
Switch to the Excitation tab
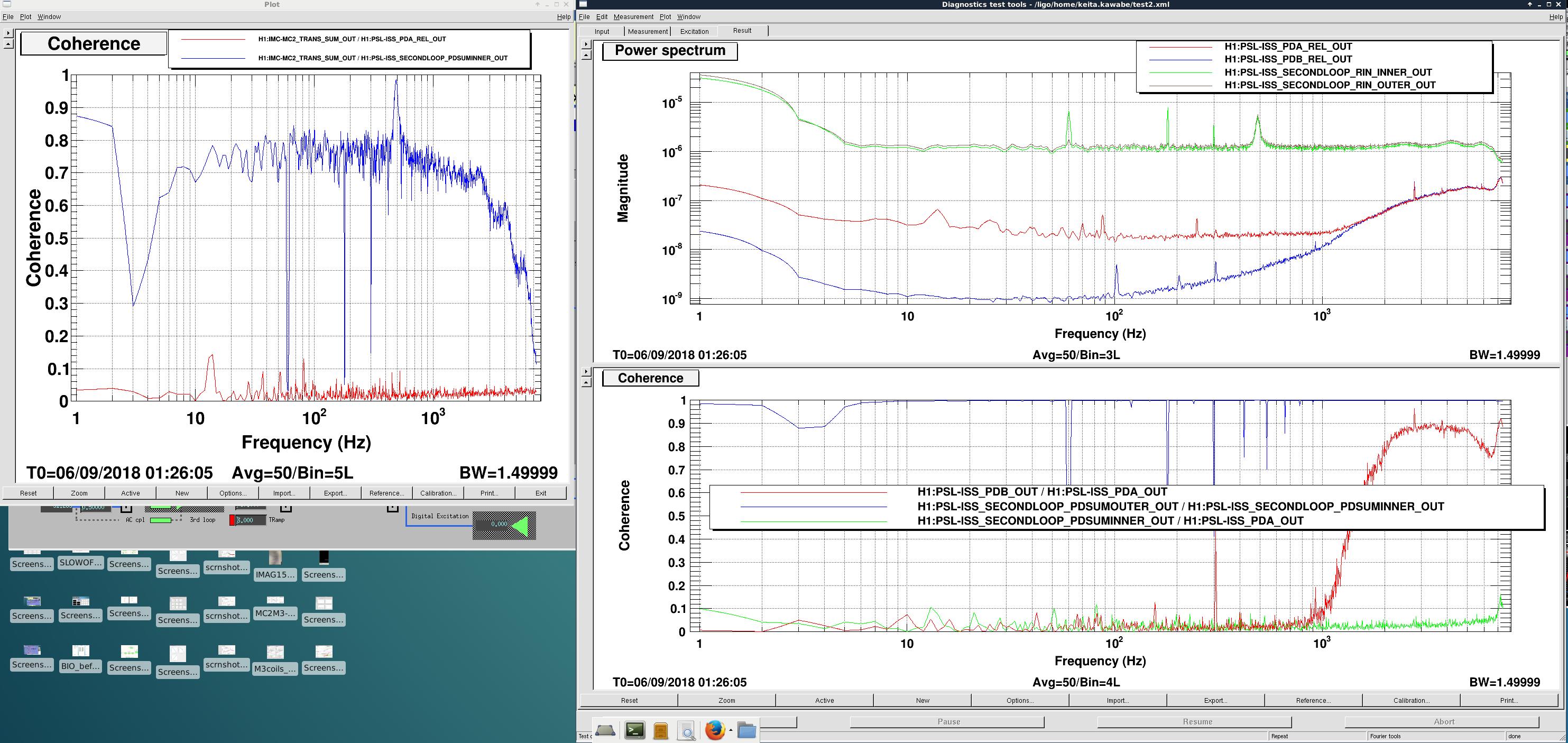pos(695,31)
